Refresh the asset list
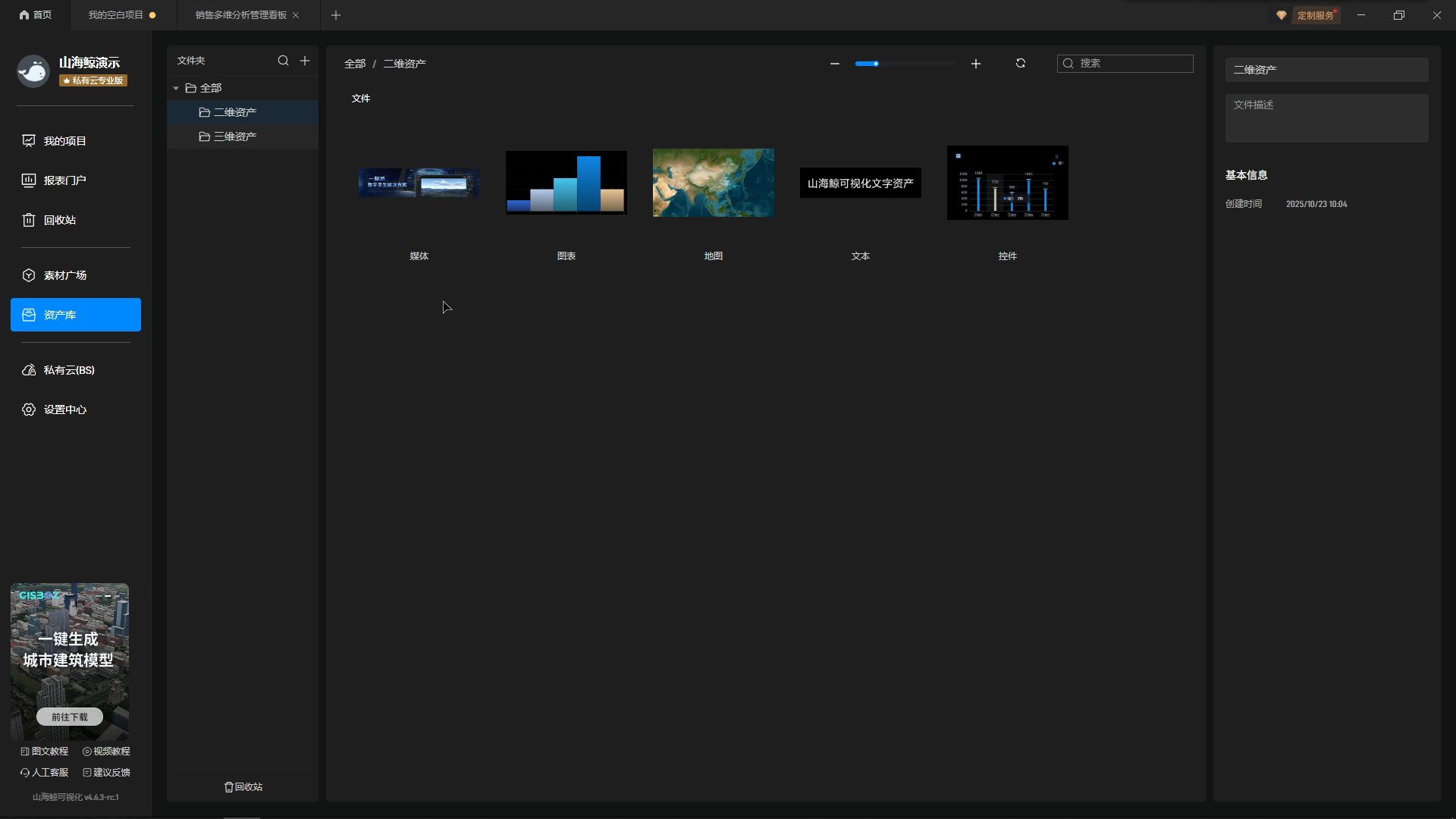This screenshot has width=1456, height=819. pos(1020,64)
